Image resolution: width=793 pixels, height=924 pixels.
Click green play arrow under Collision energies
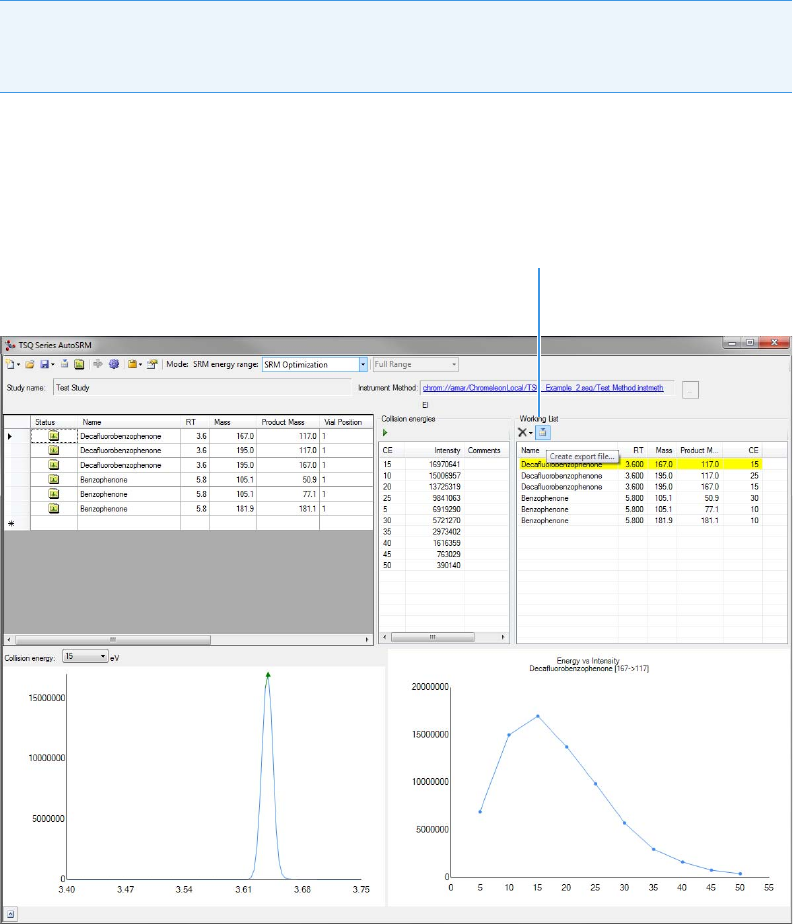point(386,432)
